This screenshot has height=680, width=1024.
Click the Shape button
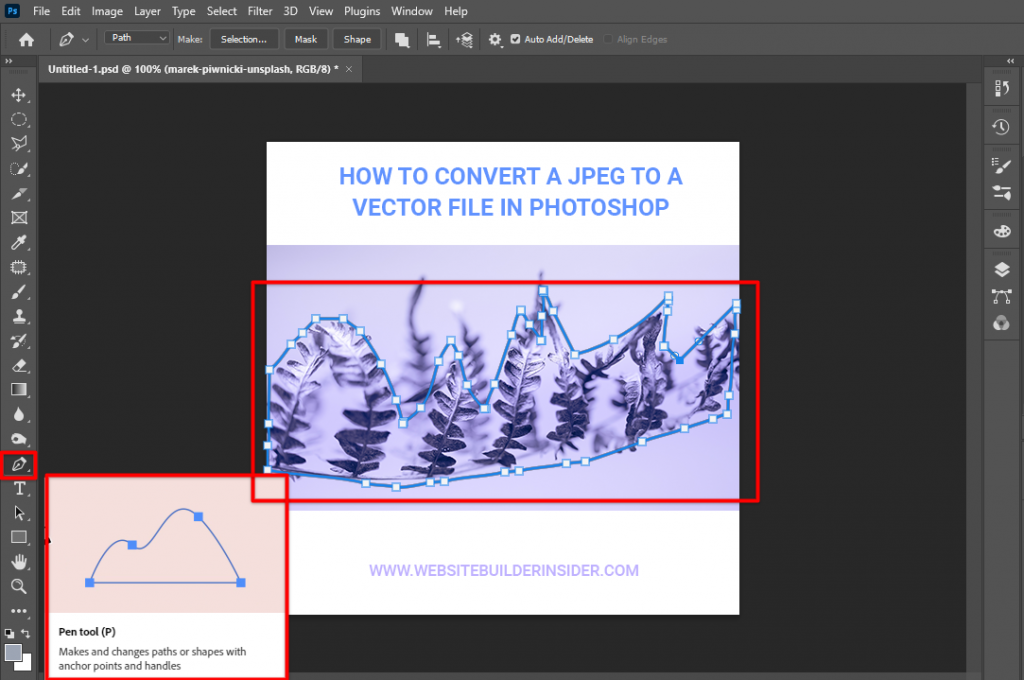coord(356,39)
